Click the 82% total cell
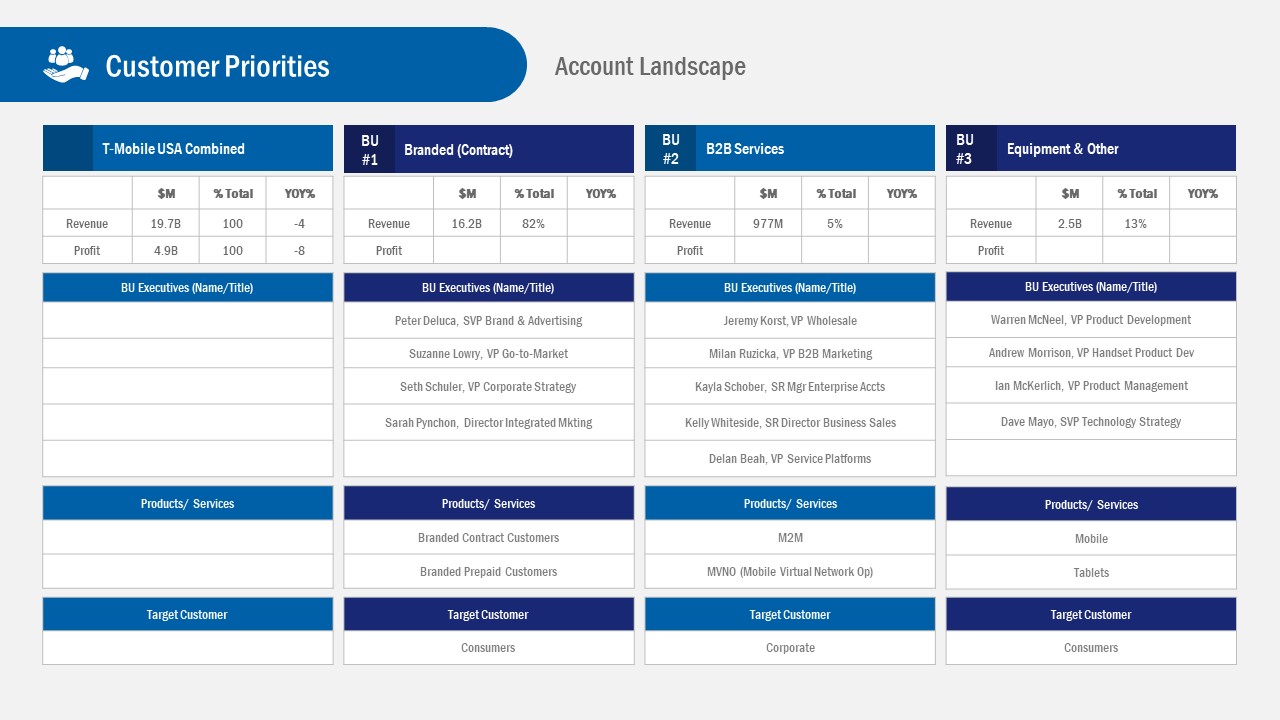This screenshot has width=1280, height=720. (534, 223)
